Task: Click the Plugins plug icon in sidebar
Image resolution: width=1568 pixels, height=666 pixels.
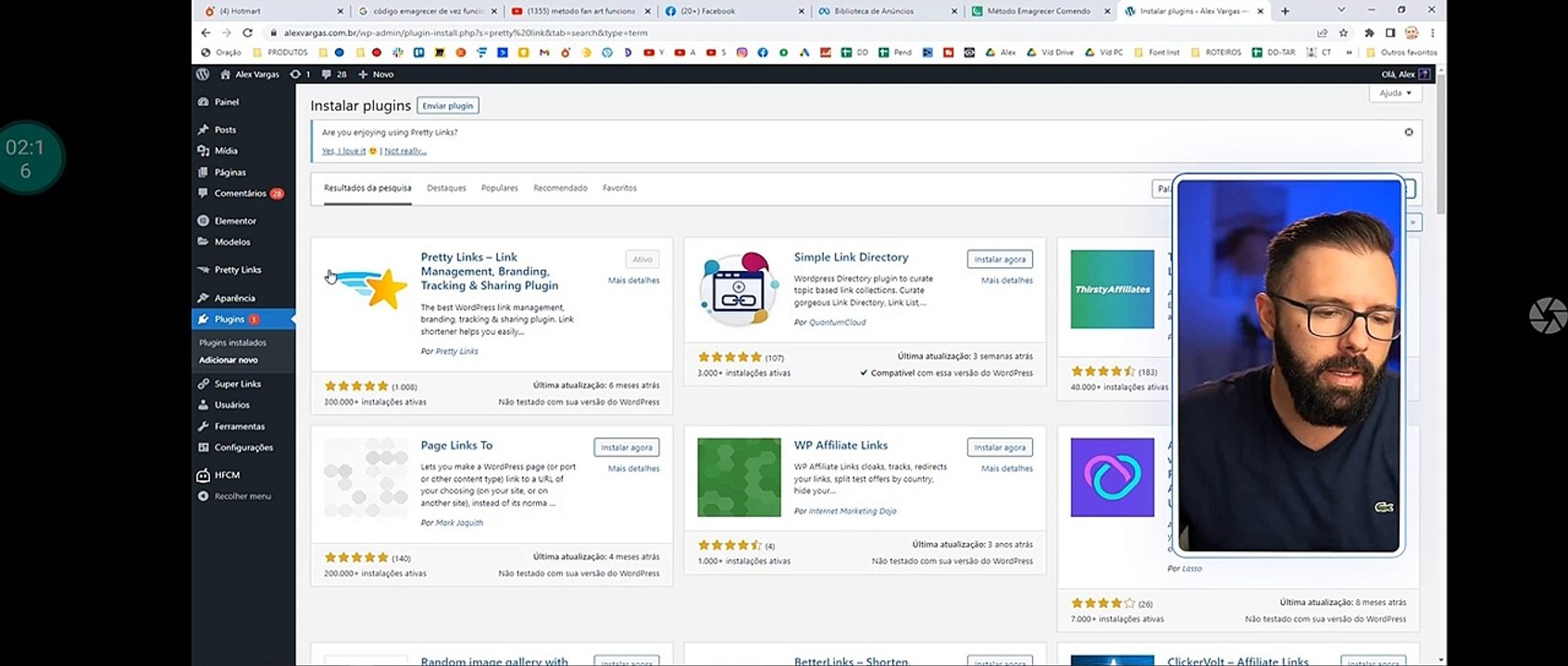Action: coord(203,319)
